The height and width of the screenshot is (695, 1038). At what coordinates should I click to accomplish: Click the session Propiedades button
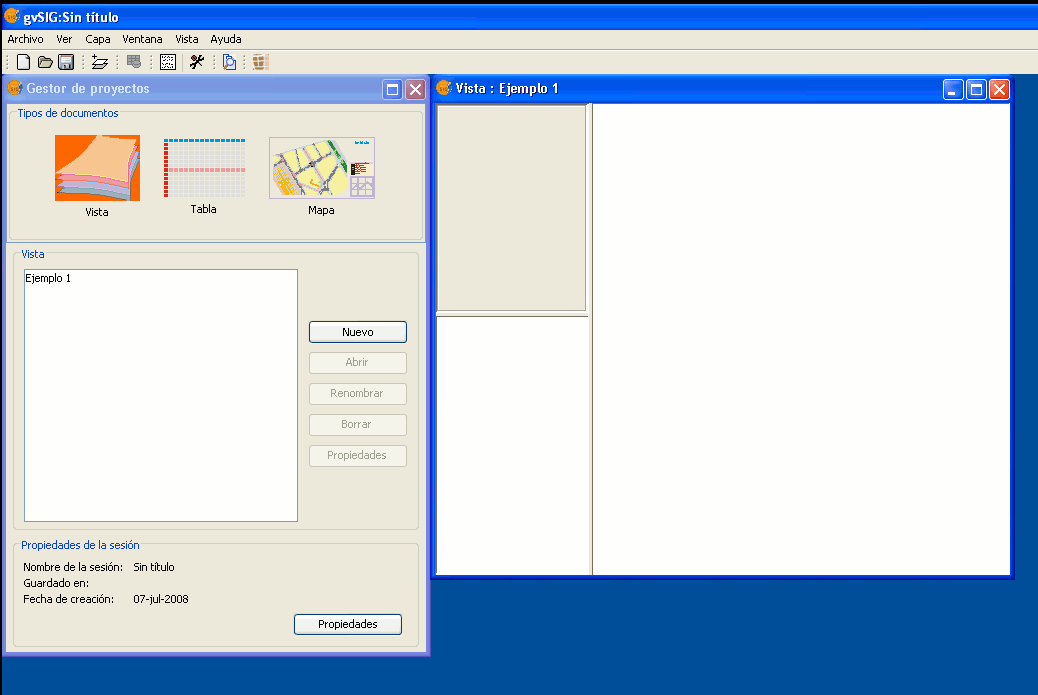[348, 624]
